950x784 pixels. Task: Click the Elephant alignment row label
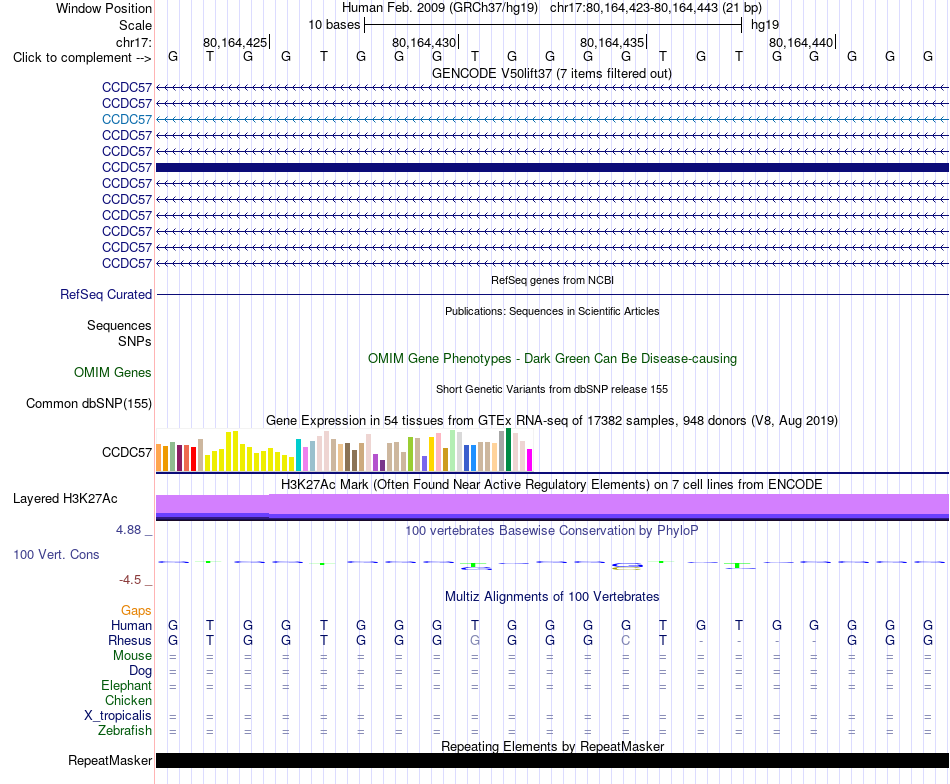click(126, 686)
